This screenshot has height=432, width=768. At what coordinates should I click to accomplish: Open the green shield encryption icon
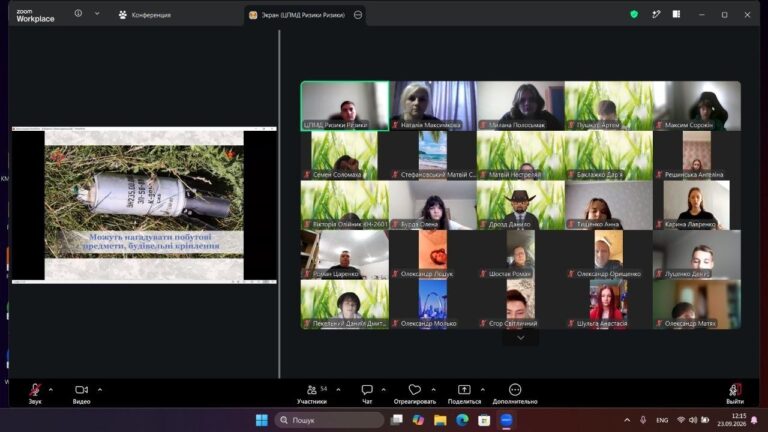tap(634, 14)
